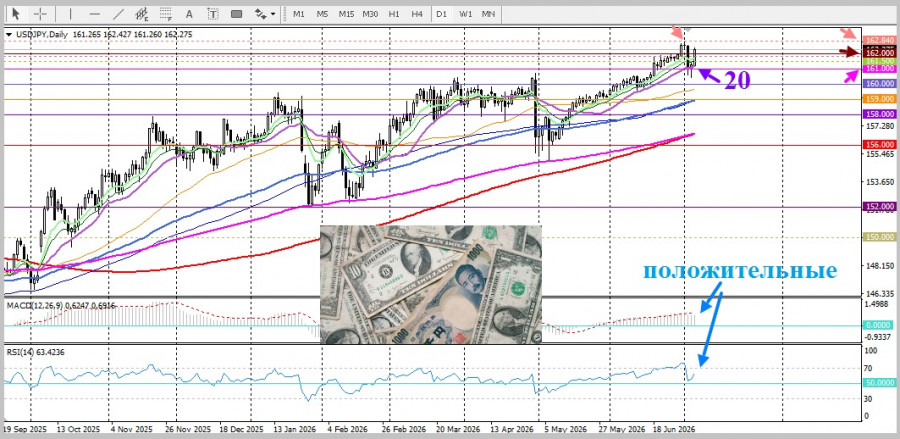Viewport: 900px width, 439px height.
Task: Choose the Trendline drawing tool
Action: pos(119,14)
